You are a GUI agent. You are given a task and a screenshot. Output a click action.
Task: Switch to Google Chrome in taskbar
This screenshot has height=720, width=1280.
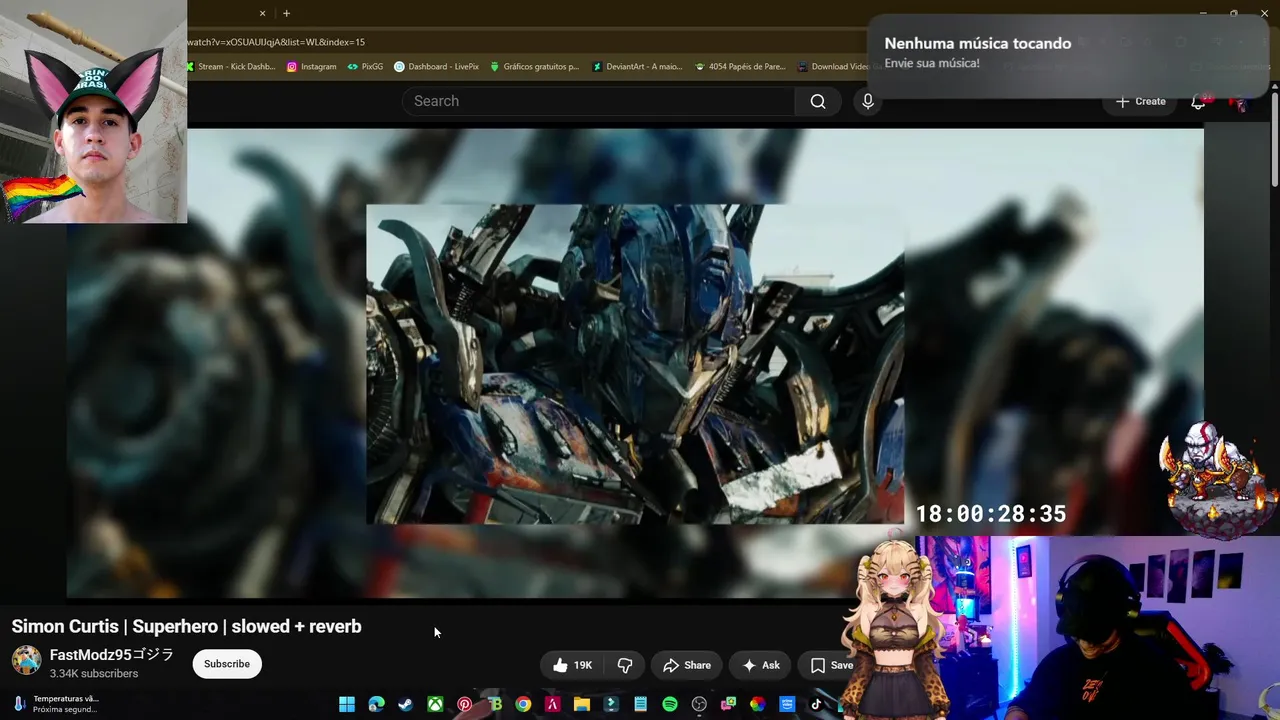coord(523,704)
